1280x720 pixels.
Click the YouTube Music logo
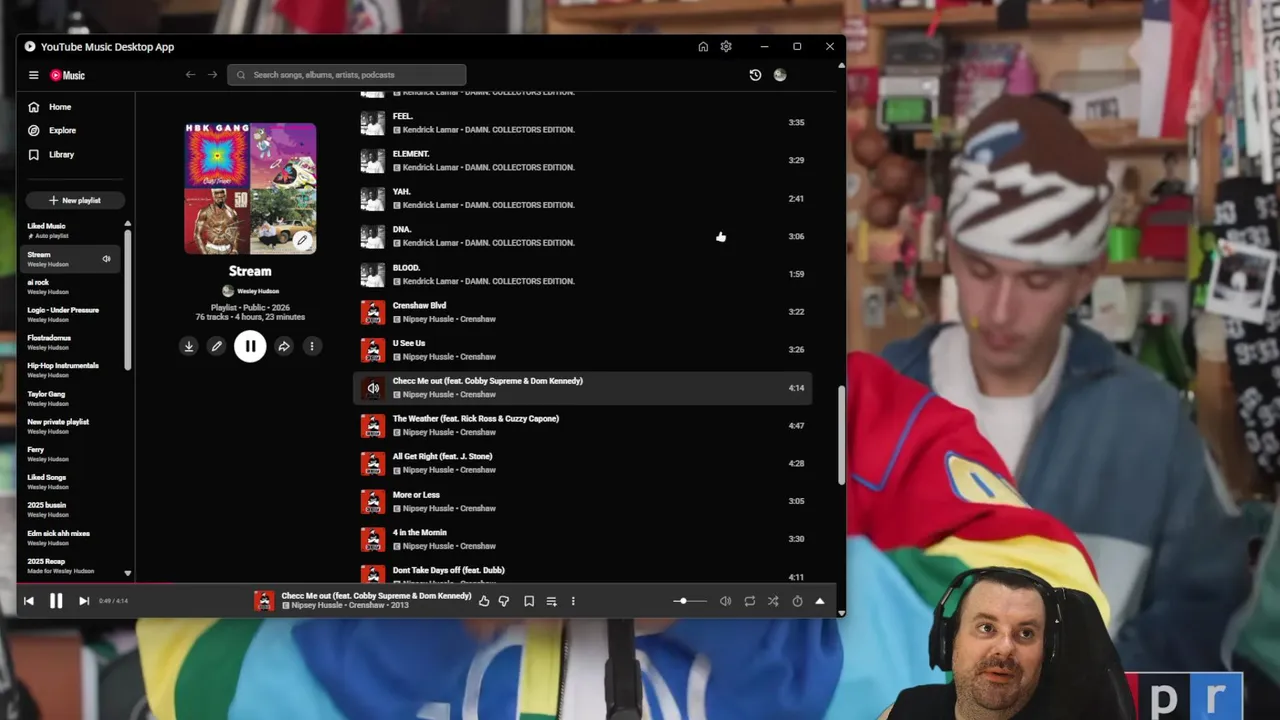click(68, 75)
